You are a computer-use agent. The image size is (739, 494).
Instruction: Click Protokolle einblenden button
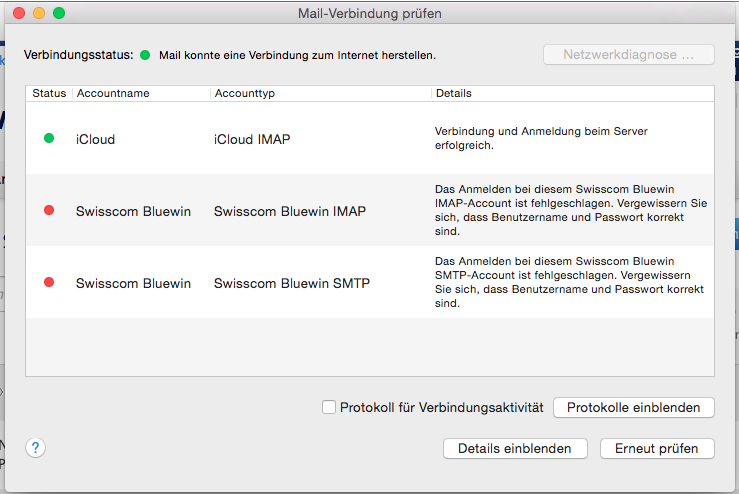(x=633, y=407)
